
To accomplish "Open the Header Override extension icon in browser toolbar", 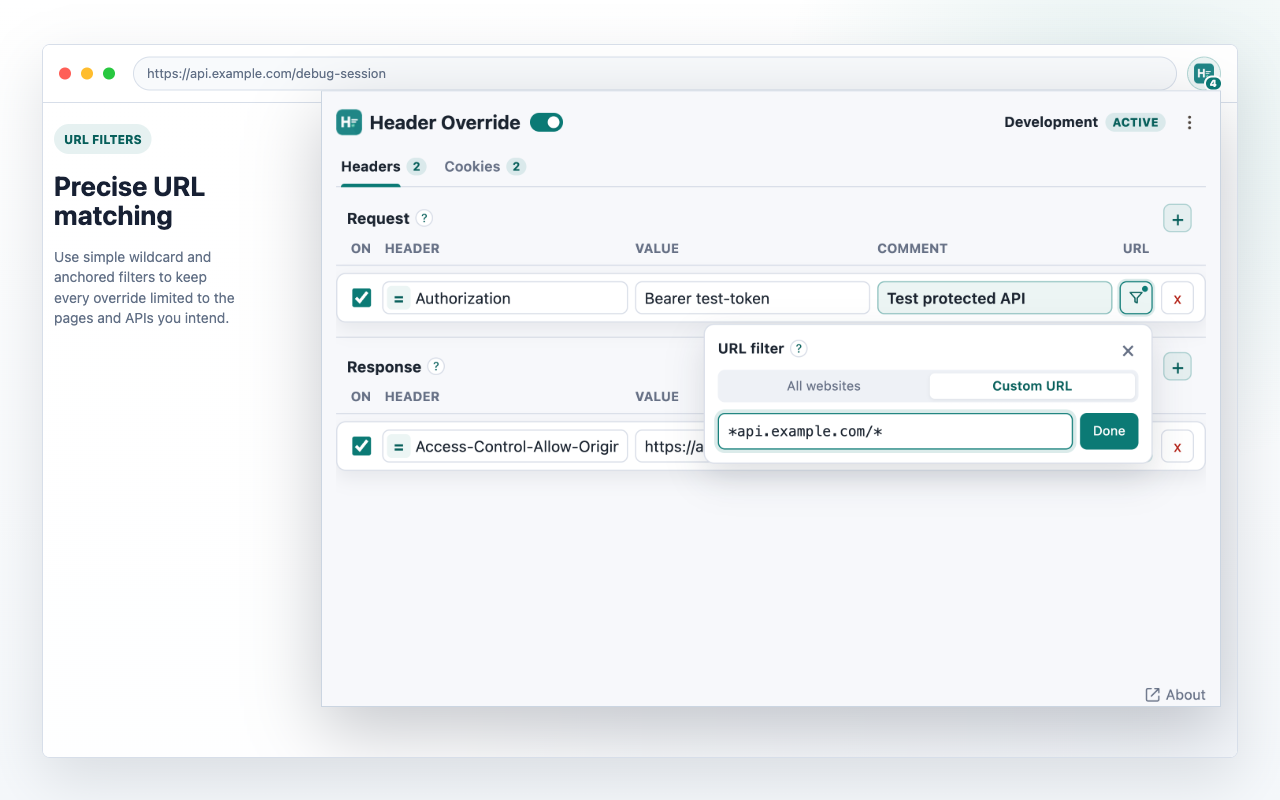I will click(x=1204, y=73).
